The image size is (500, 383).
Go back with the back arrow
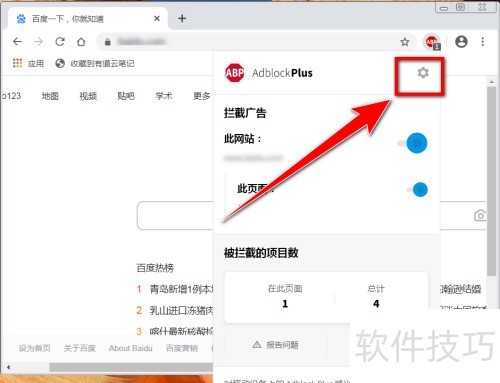tap(17, 42)
